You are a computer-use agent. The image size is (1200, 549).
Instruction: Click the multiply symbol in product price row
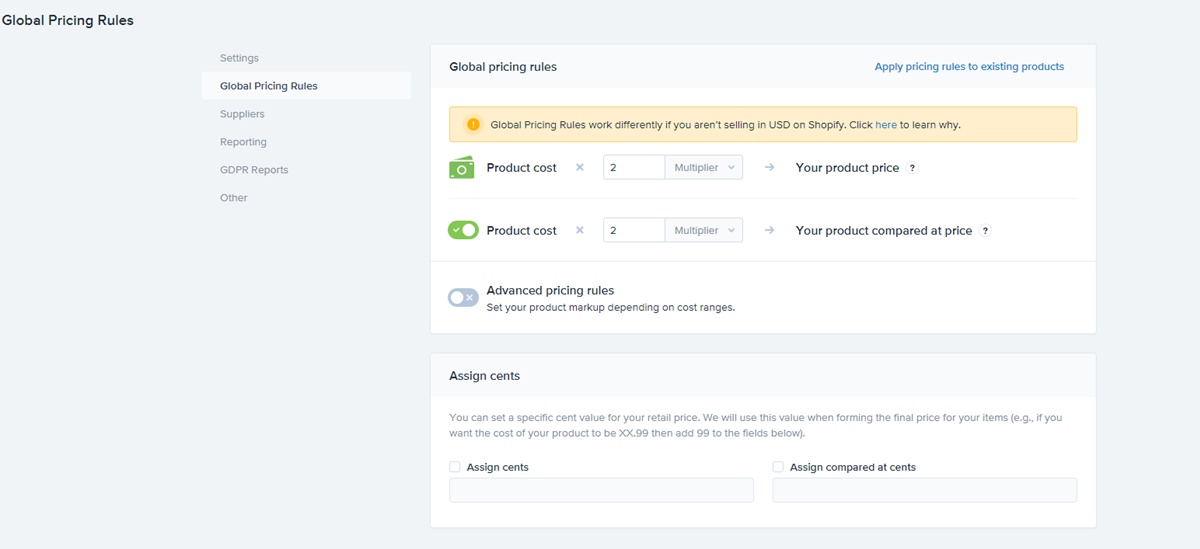pyautogui.click(x=580, y=168)
